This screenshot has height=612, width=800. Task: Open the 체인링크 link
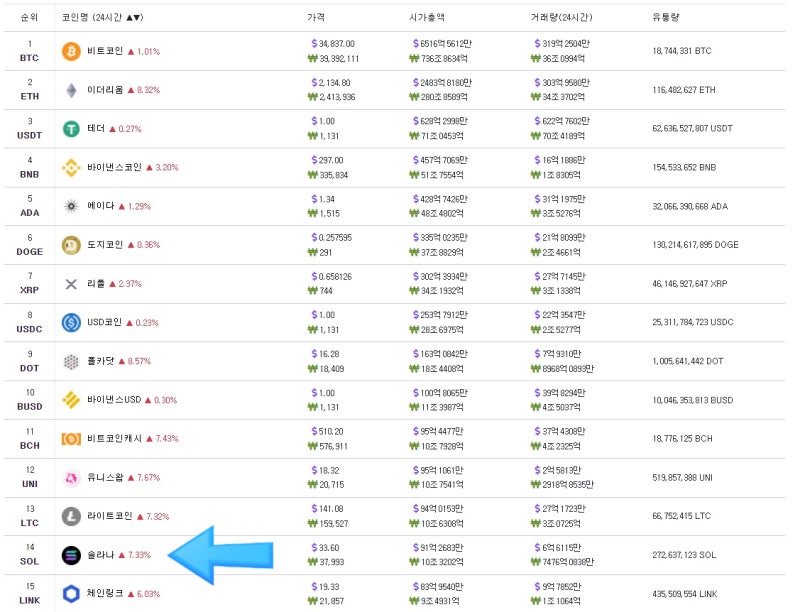pyautogui.click(x=105, y=594)
